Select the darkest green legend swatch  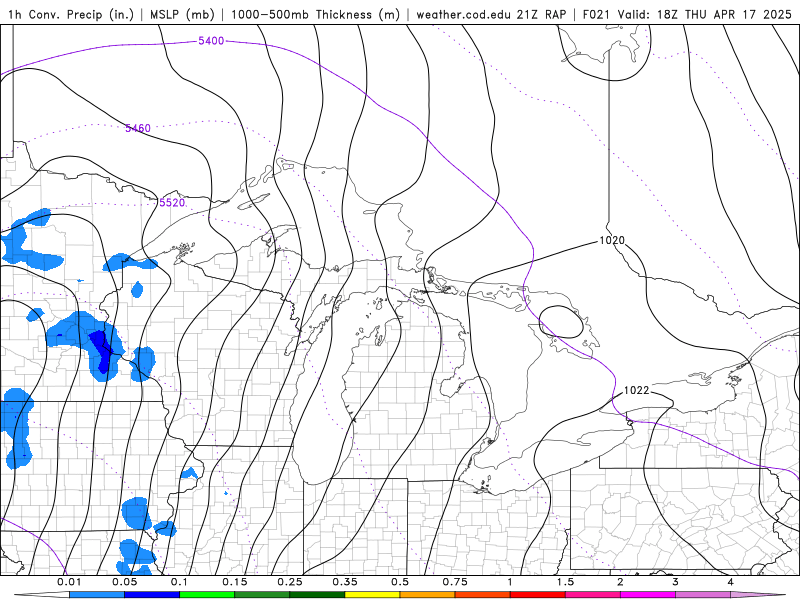(x=317, y=595)
